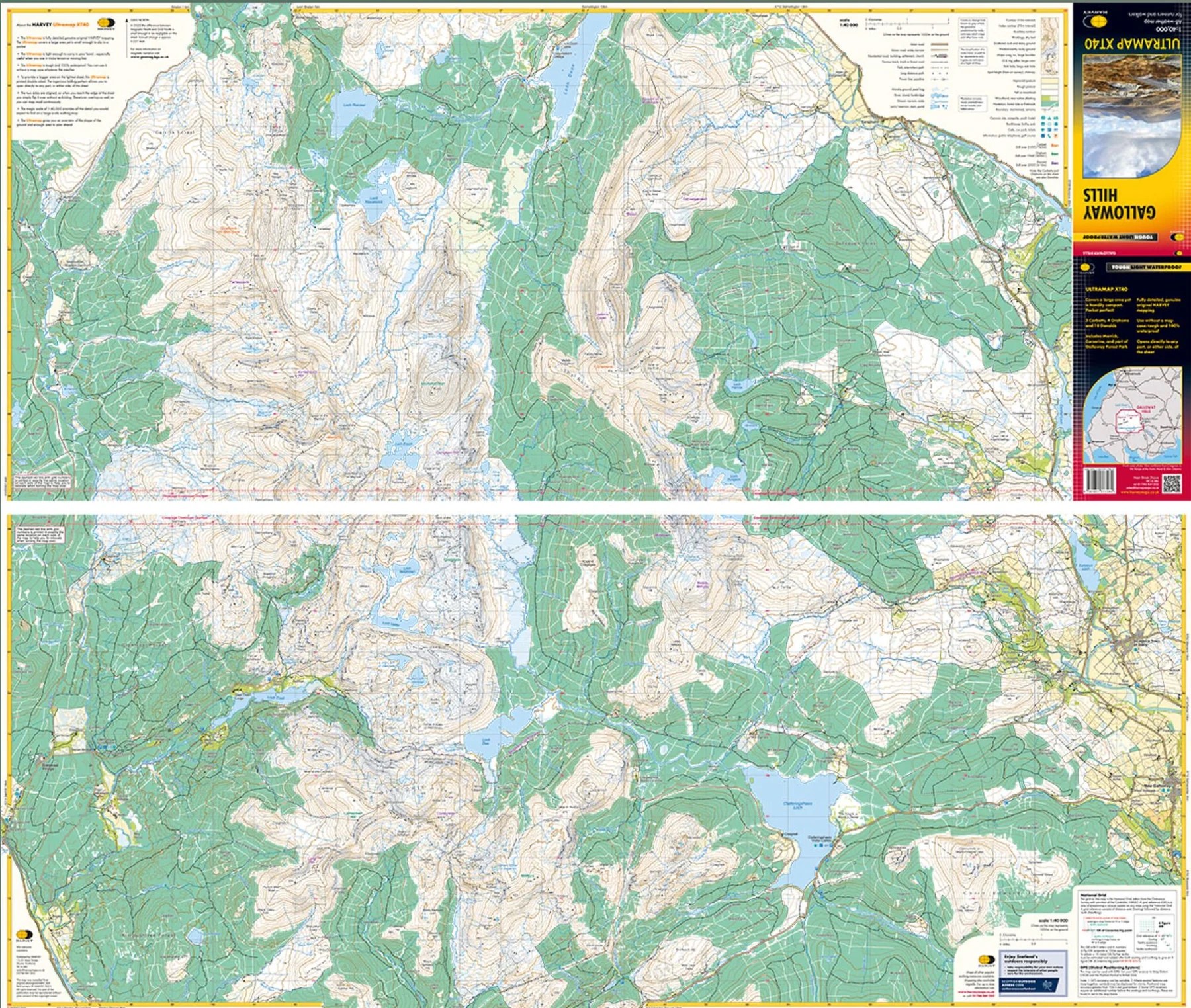Screen dimensions: 1191x1008
Task: Expand the contour legend sample panel
Action: coord(1050,46)
